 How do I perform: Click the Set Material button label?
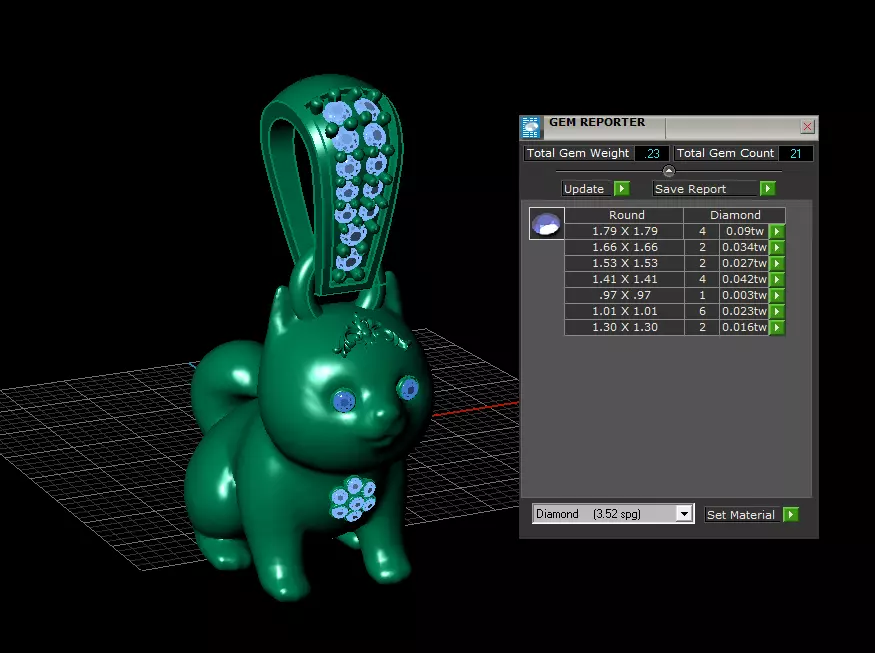click(x=741, y=515)
